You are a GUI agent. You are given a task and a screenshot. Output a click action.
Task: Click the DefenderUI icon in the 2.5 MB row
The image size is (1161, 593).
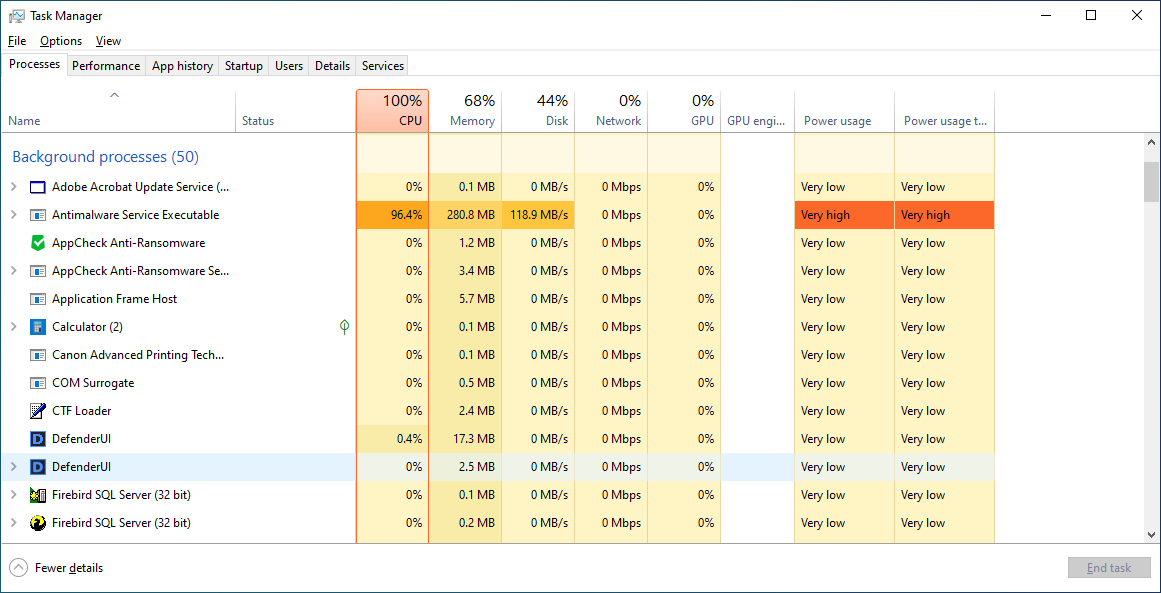[x=38, y=467]
